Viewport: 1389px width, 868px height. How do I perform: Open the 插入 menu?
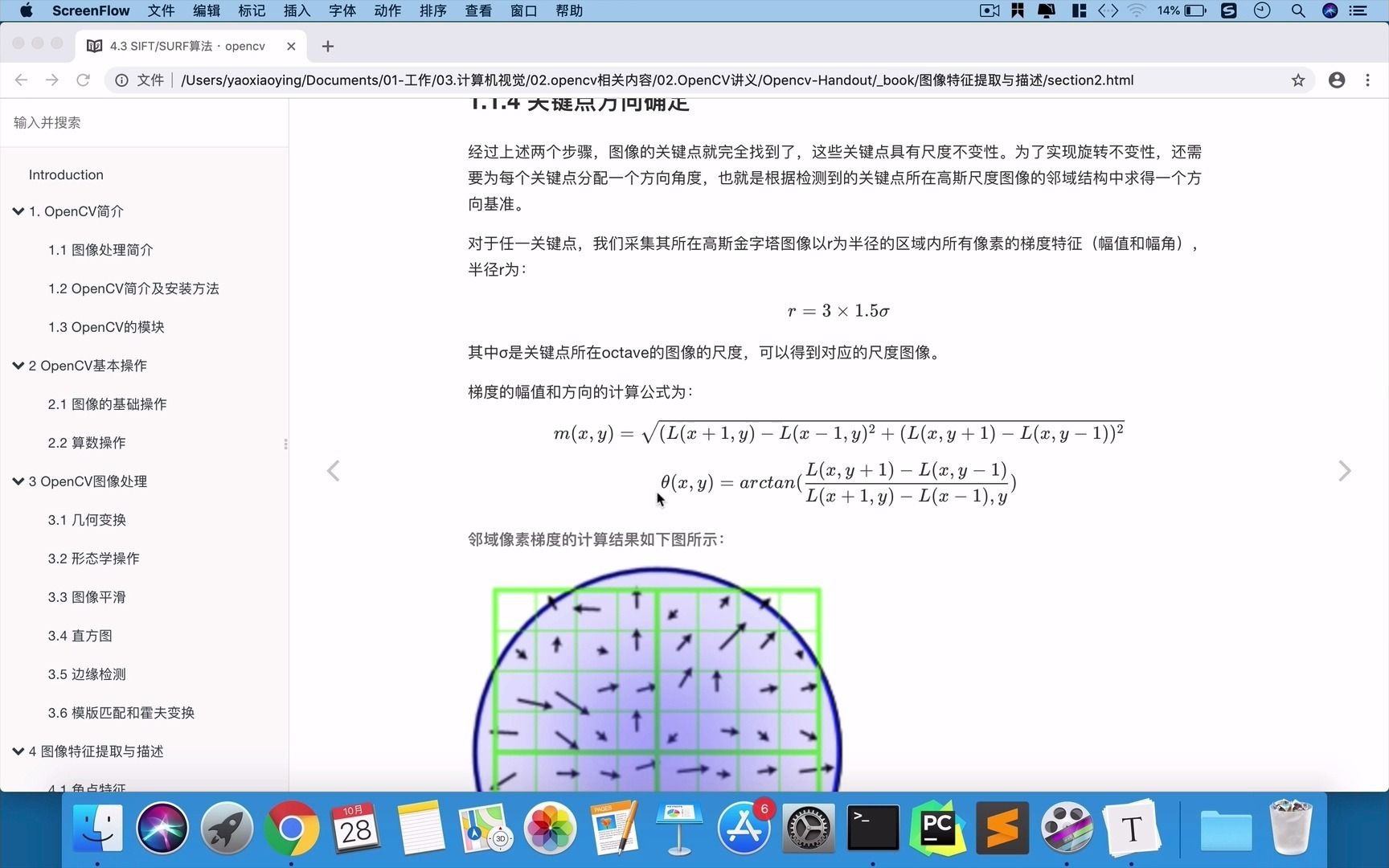click(x=297, y=10)
